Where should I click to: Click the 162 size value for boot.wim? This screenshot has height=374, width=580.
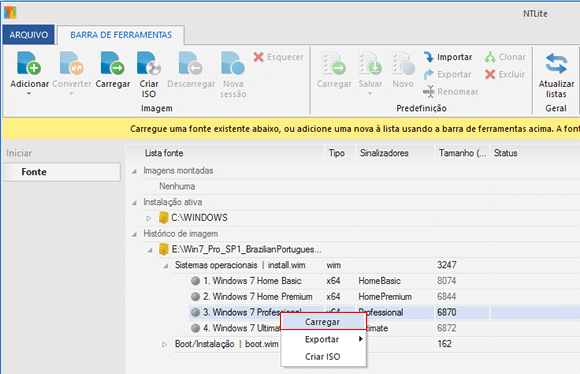[444, 344]
